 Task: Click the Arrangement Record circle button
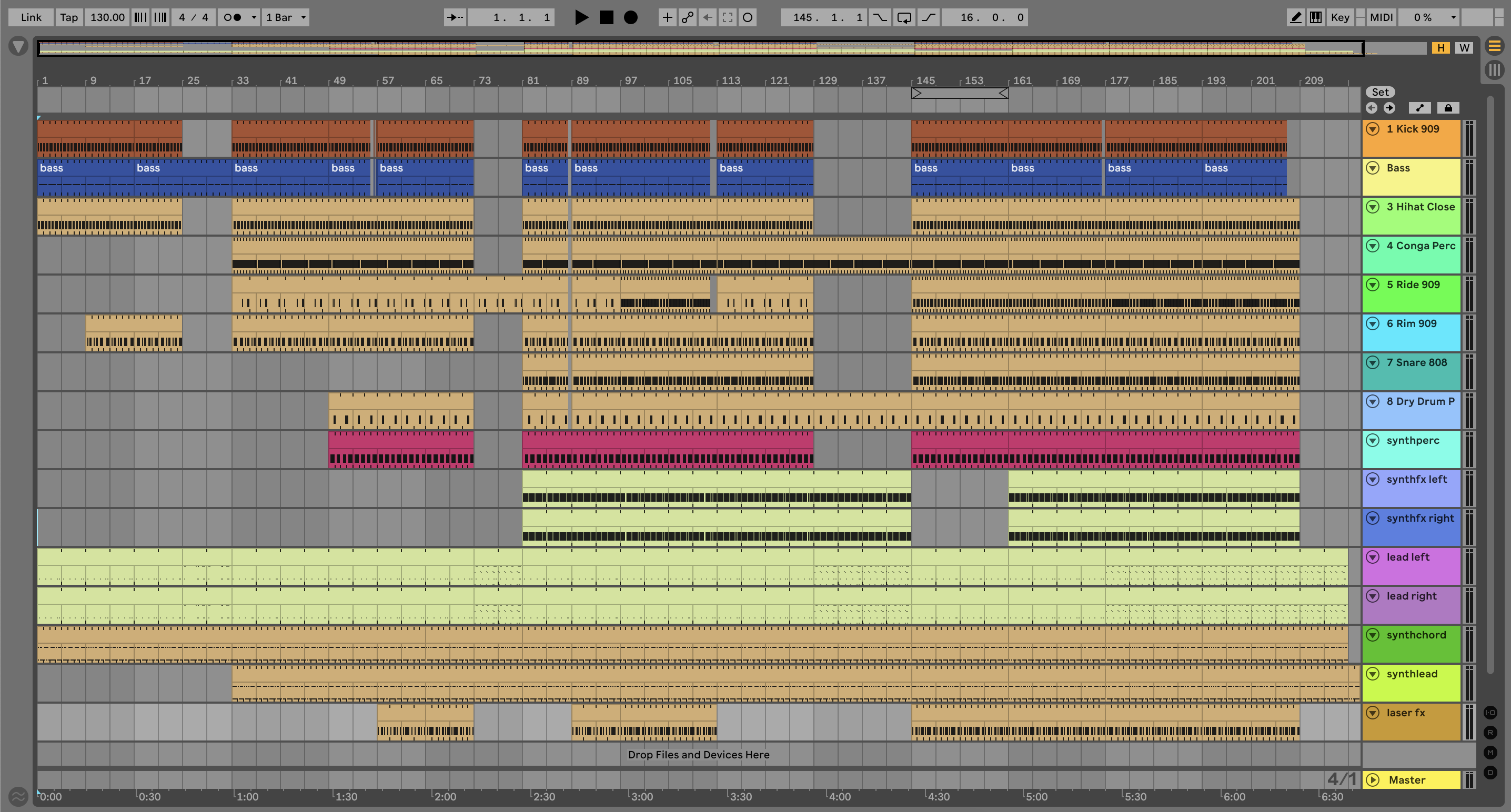[631, 17]
